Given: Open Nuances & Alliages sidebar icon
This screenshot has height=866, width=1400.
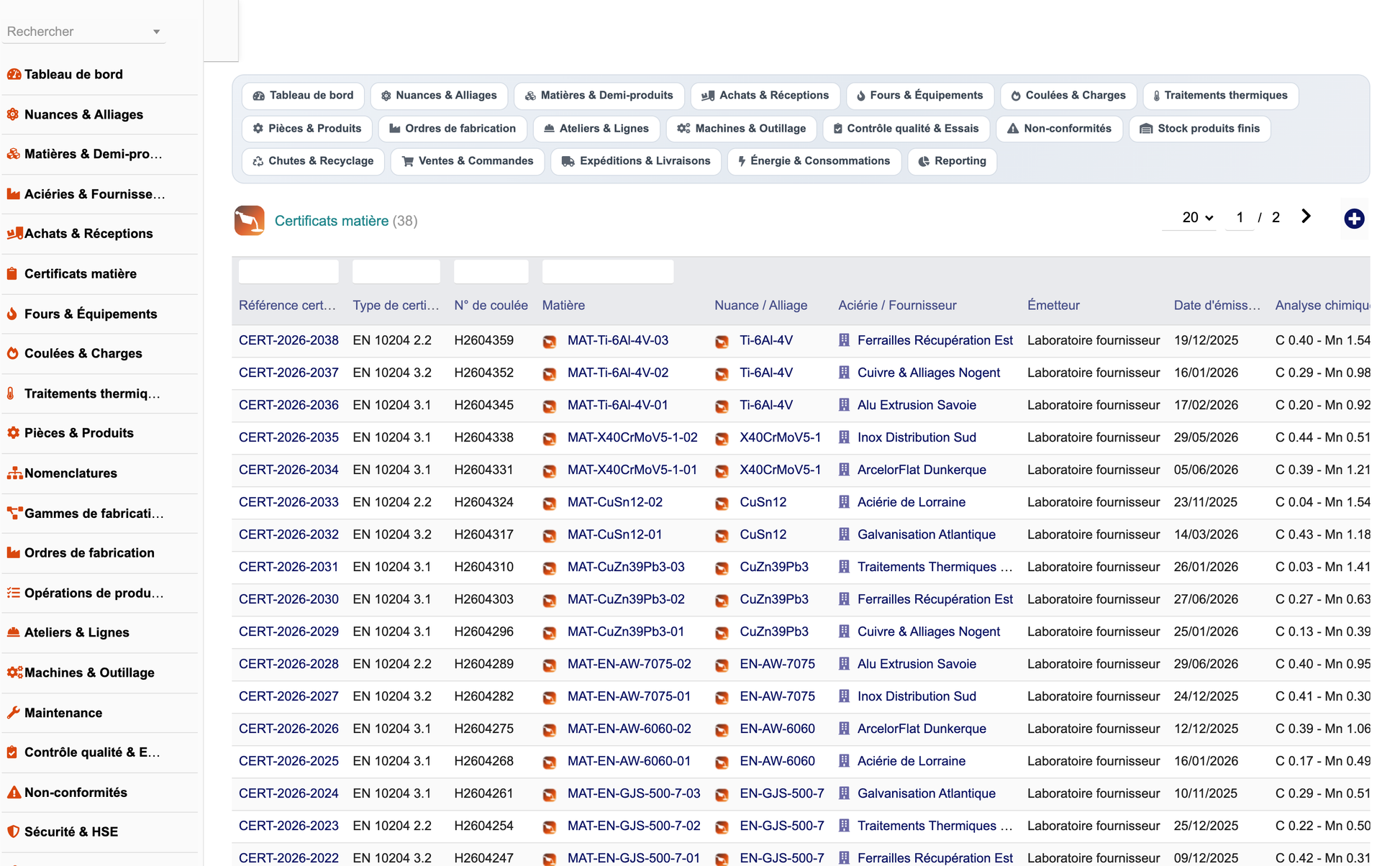Looking at the screenshot, I should click(13, 114).
